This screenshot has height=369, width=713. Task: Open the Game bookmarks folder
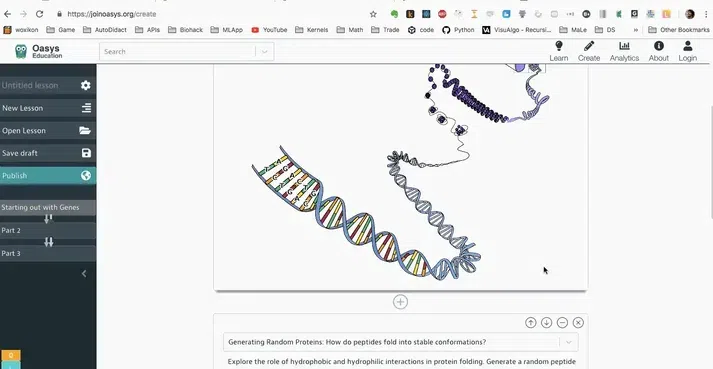coord(60,30)
